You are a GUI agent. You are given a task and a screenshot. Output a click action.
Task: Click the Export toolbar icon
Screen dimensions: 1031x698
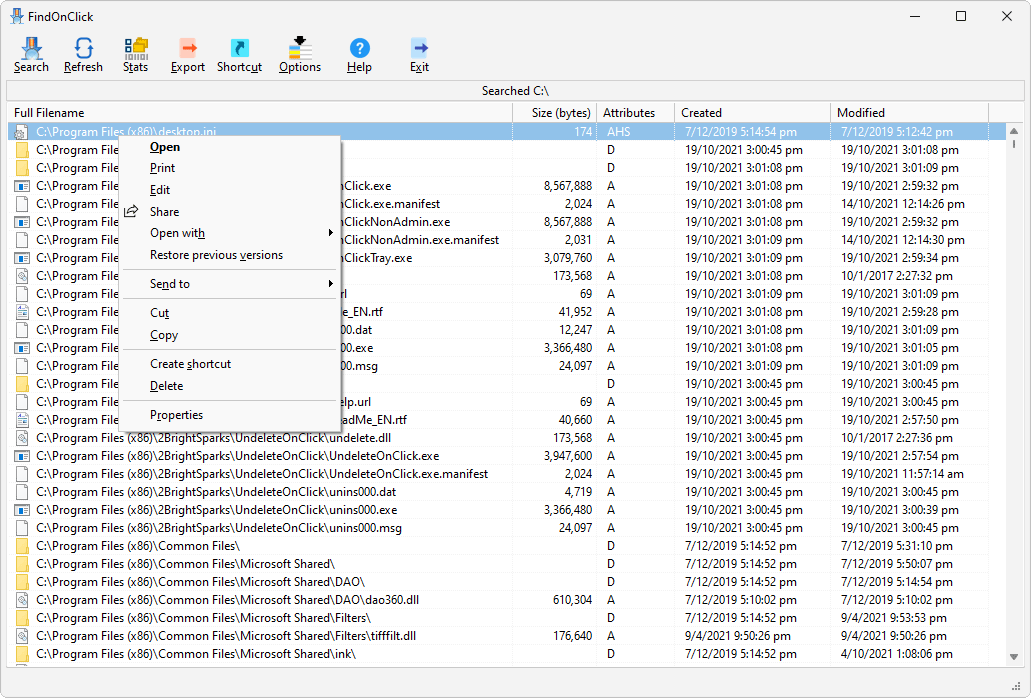click(x=187, y=54)
